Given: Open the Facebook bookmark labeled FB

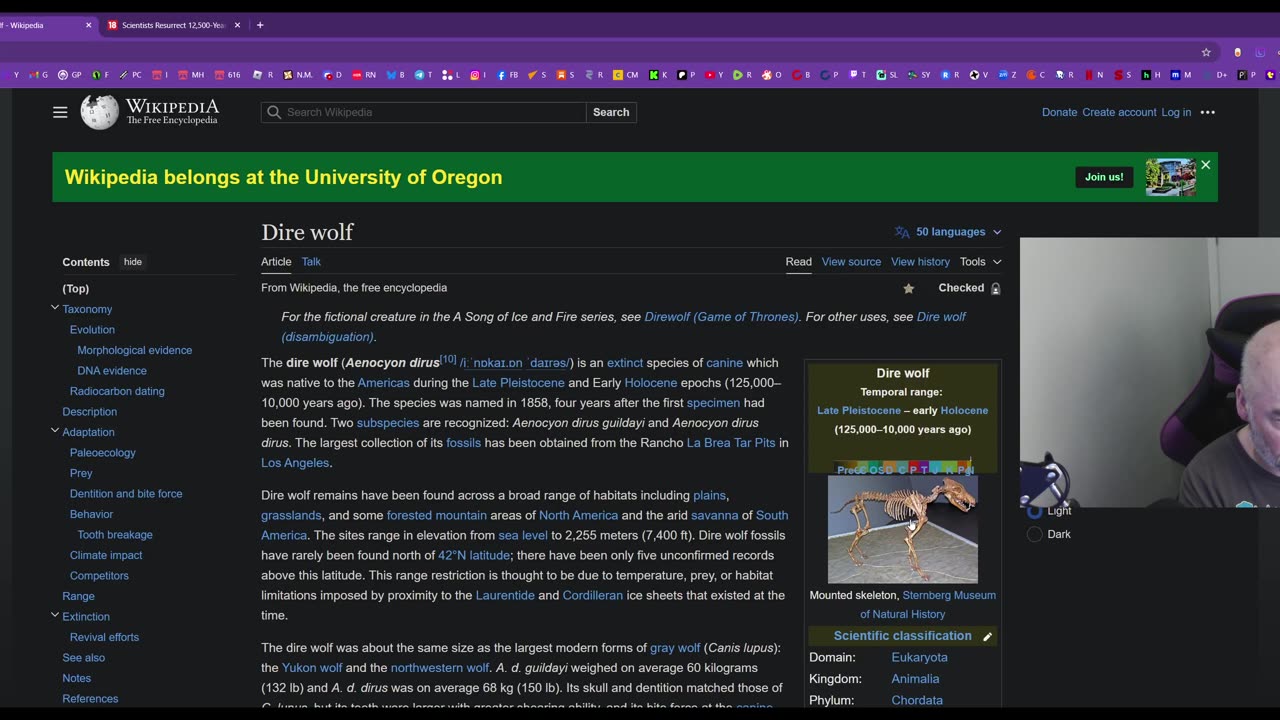Looking at the screenshot, I should [507, 74].
